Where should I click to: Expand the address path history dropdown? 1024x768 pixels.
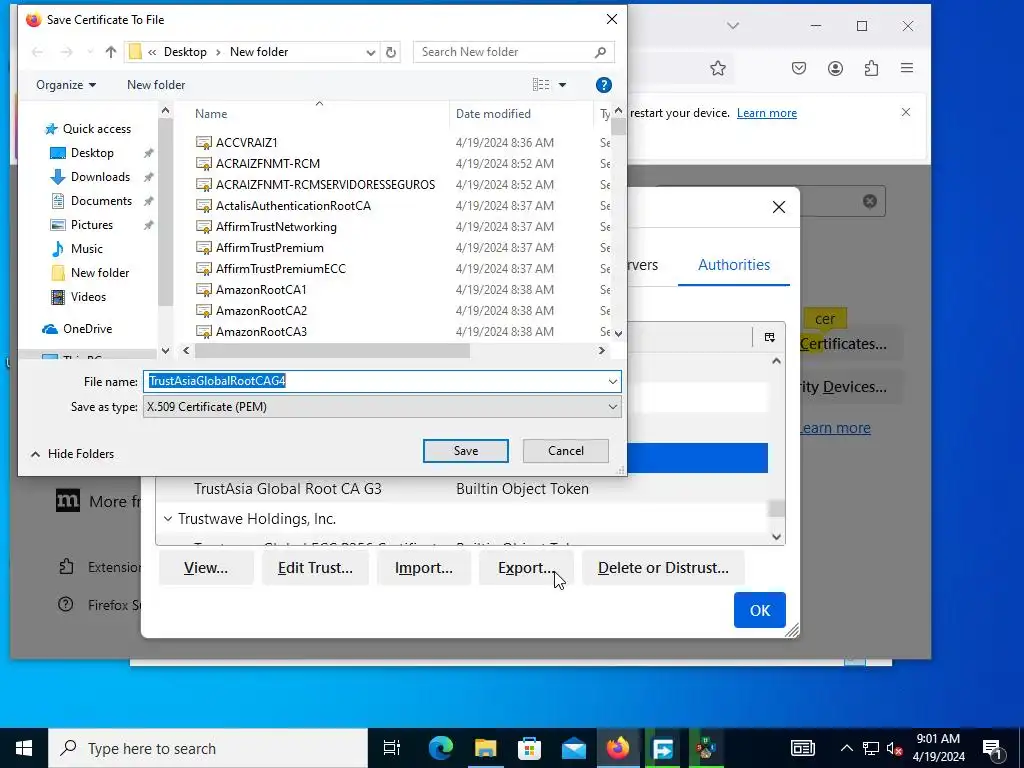(x=370, y=52)
